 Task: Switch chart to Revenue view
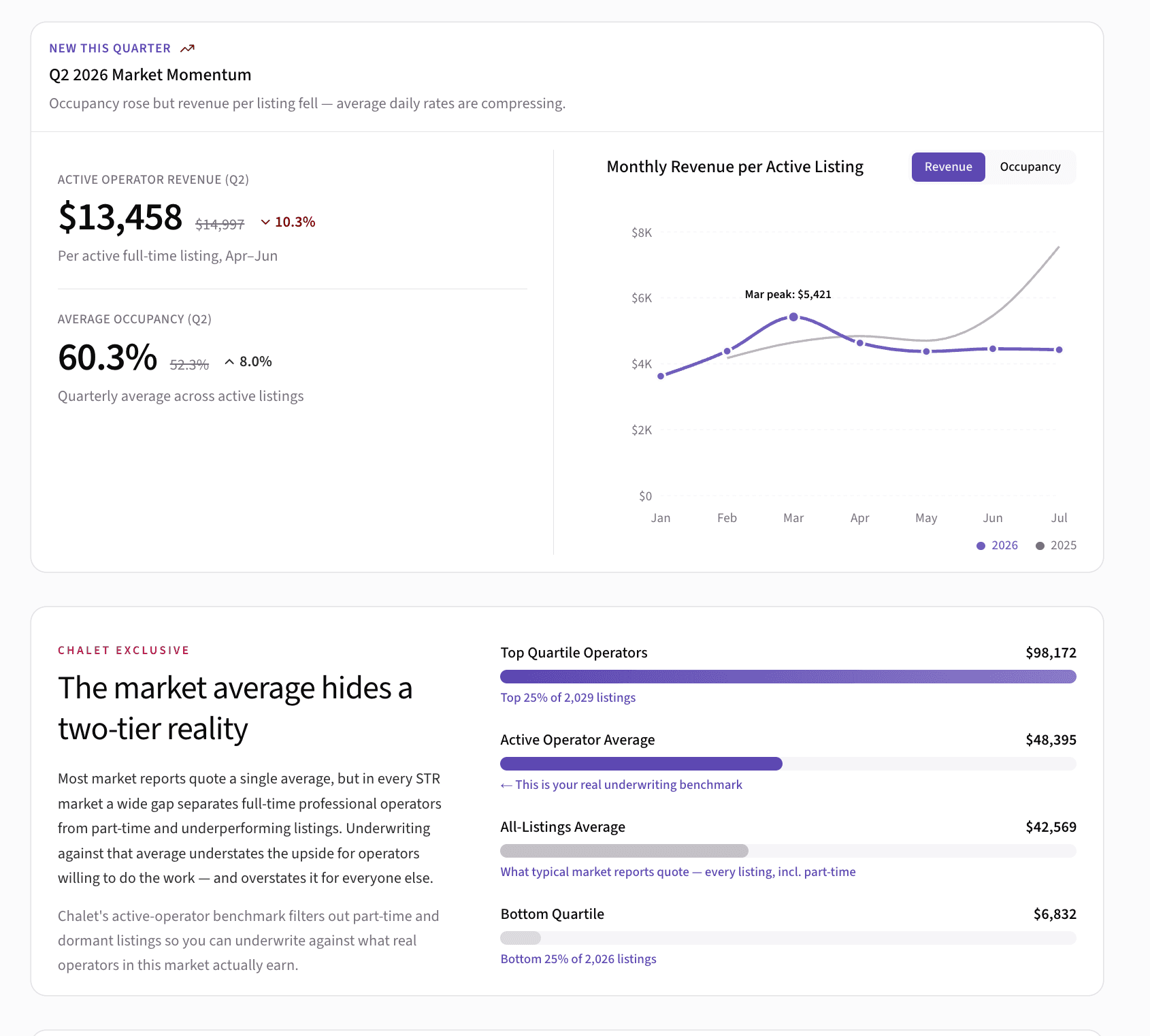click(948, 167)
